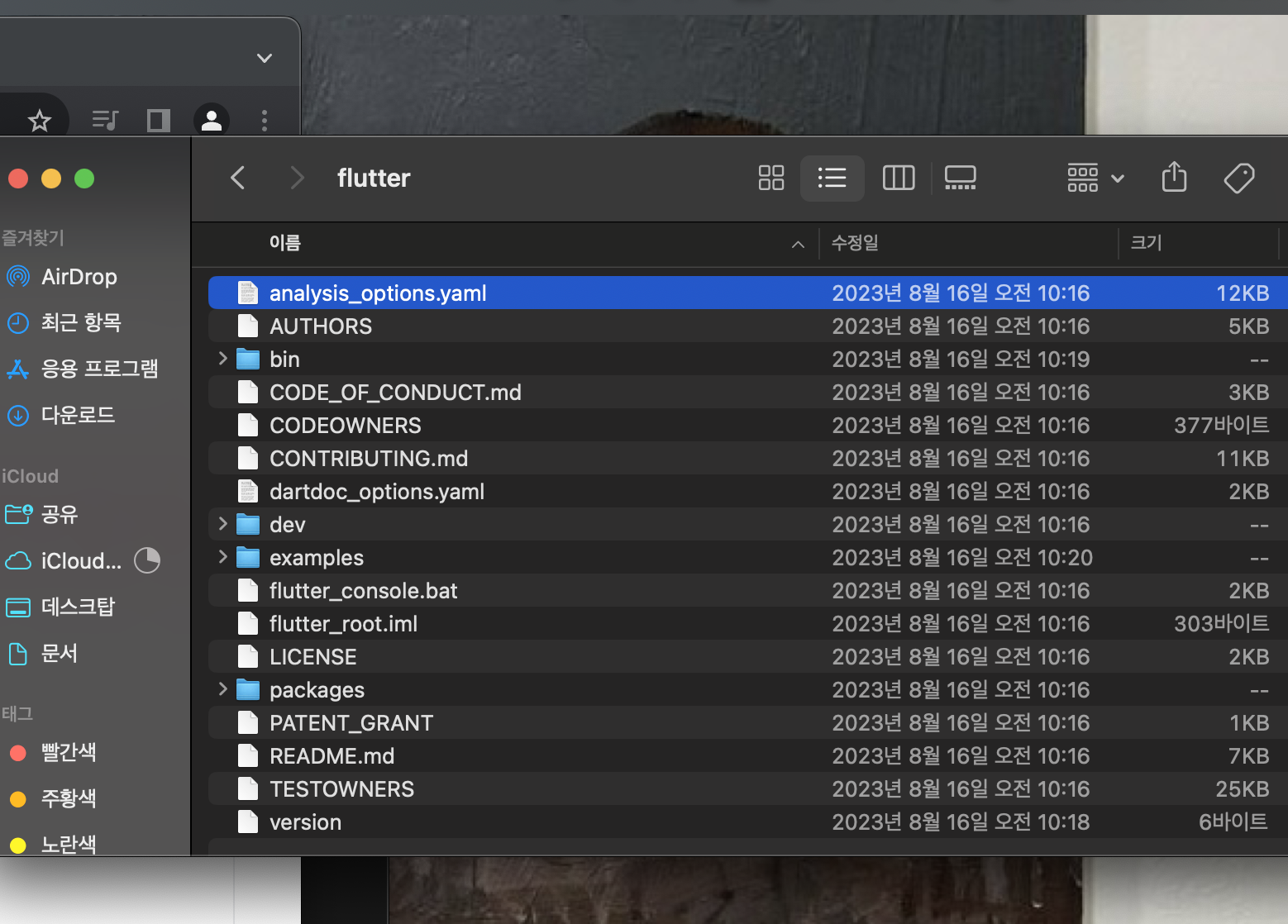Switch Finder to icon view
The image size is (1288, 924).
click(771, 178)
